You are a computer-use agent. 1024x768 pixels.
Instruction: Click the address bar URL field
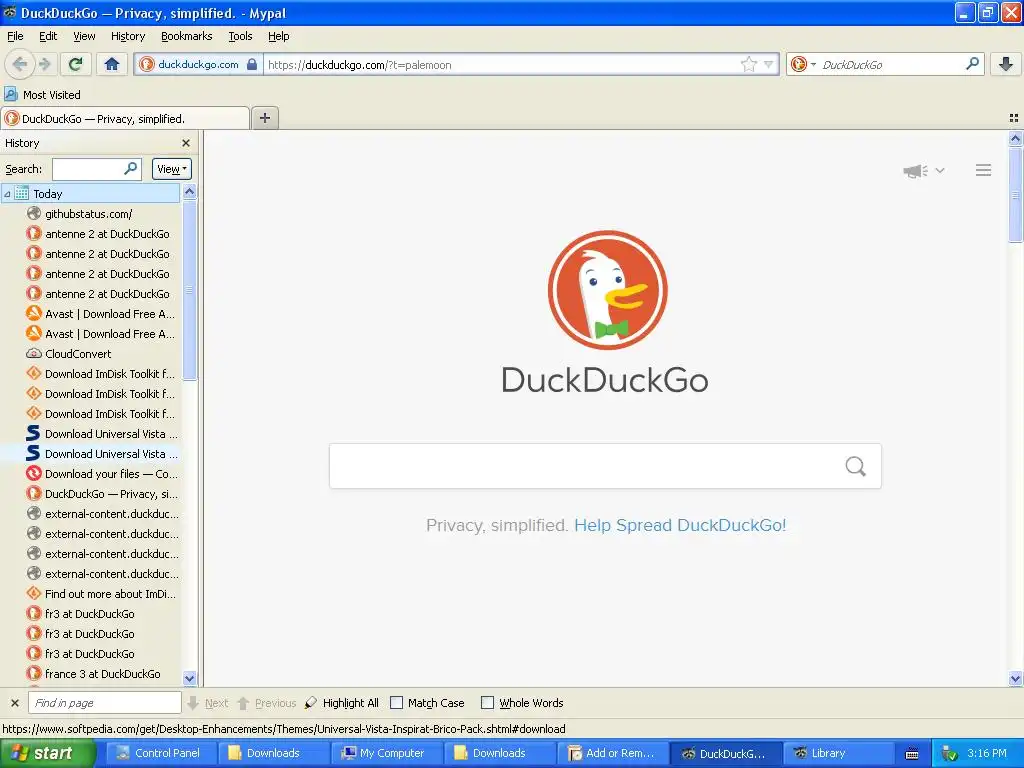click(x=502, y=65)
